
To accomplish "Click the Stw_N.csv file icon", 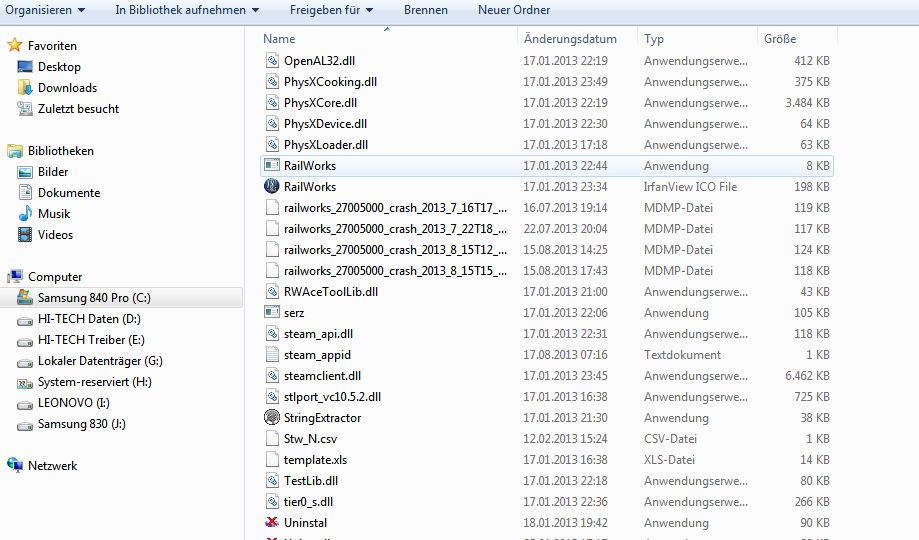I will tap(271, 439).
